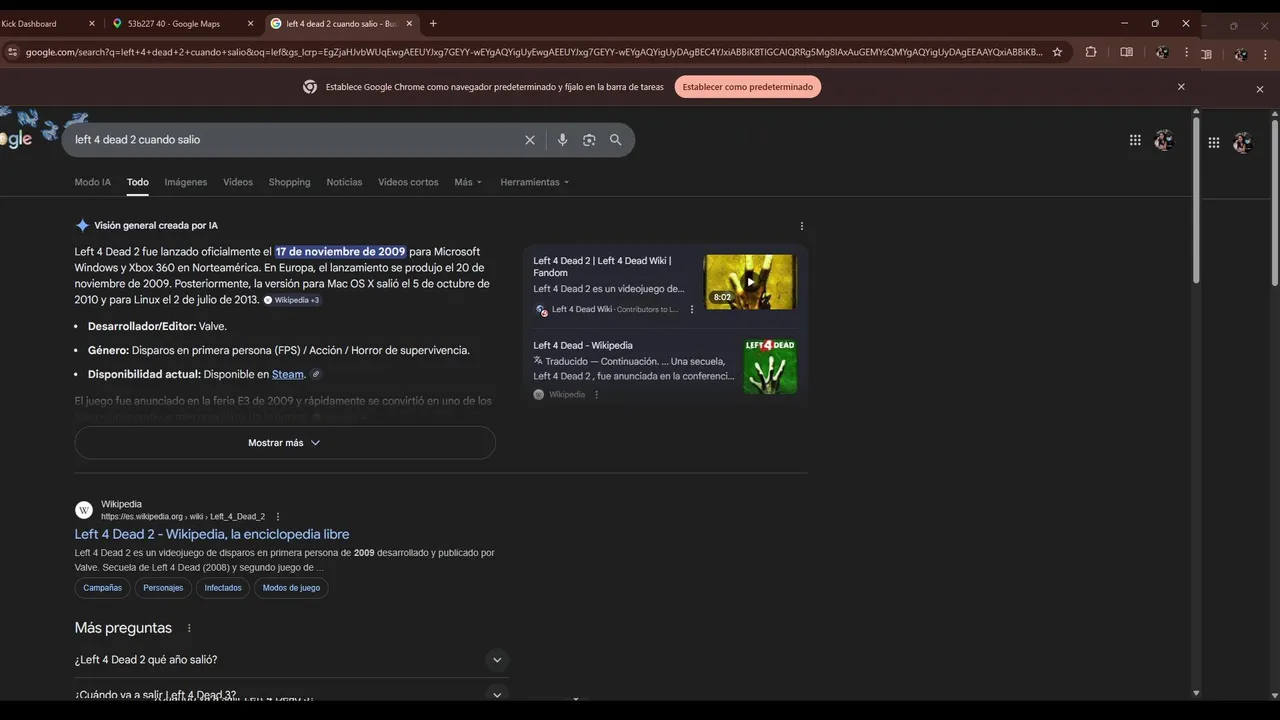Open the Más dropdown
Image resolution: width=1280 pixels, height=720 pixels.
point(468,182)
